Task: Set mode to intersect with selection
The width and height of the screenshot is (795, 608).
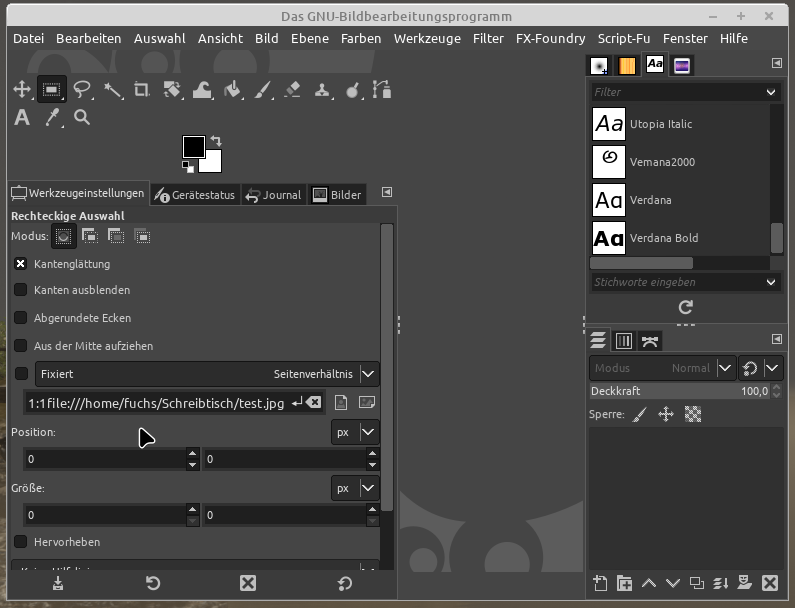Action: click(142, 236)
